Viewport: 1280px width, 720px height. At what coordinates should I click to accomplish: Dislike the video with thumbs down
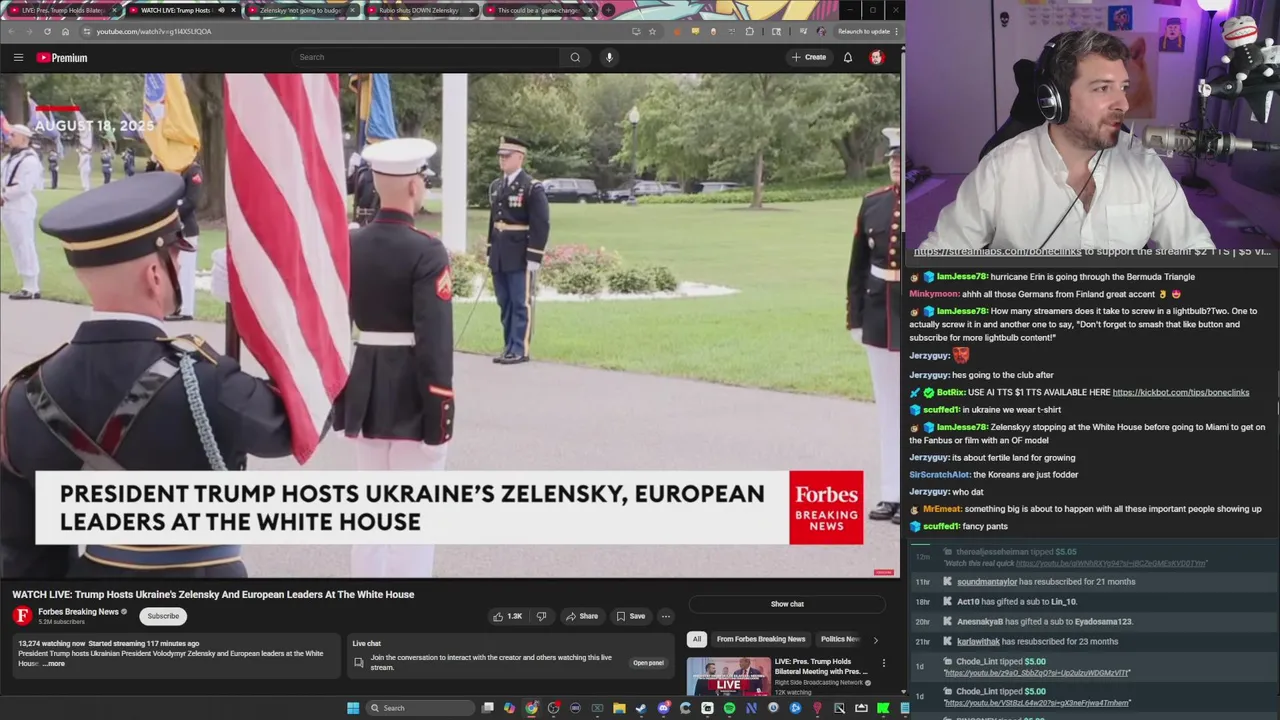pyautogui.click(x=542, y=616)
